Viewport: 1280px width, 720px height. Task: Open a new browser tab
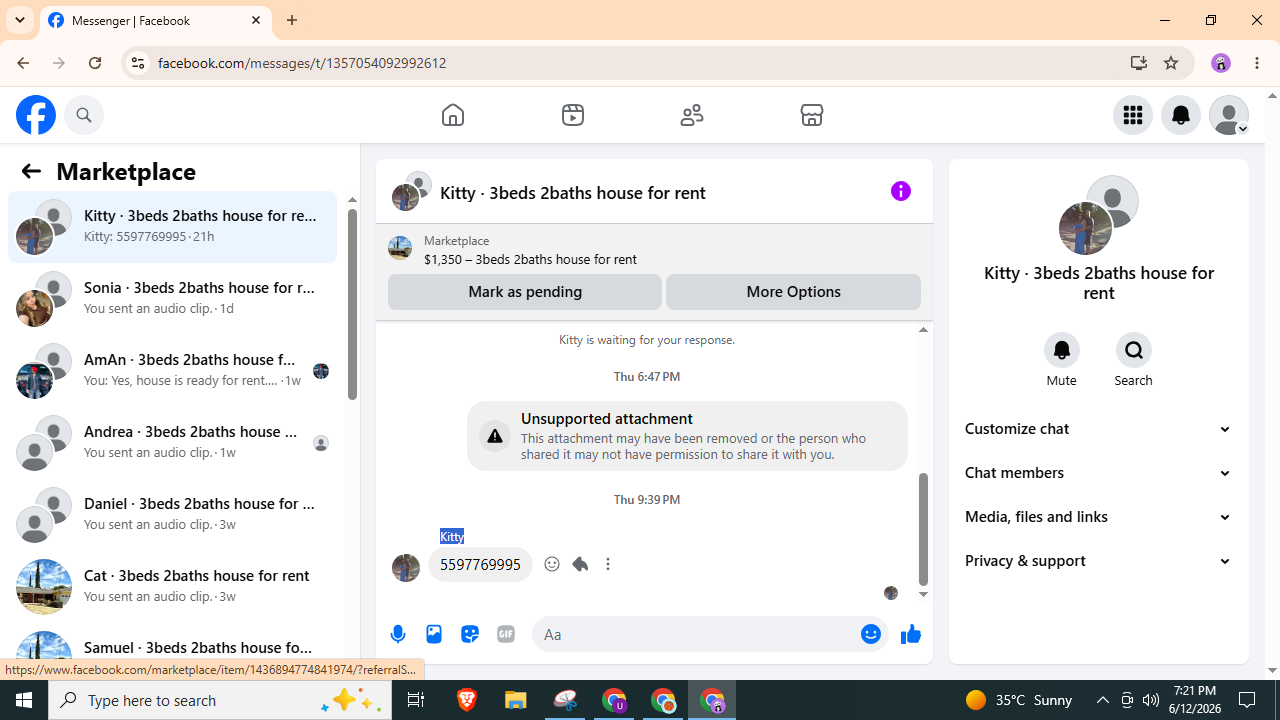pyautogui.click(x=292, y=20)
